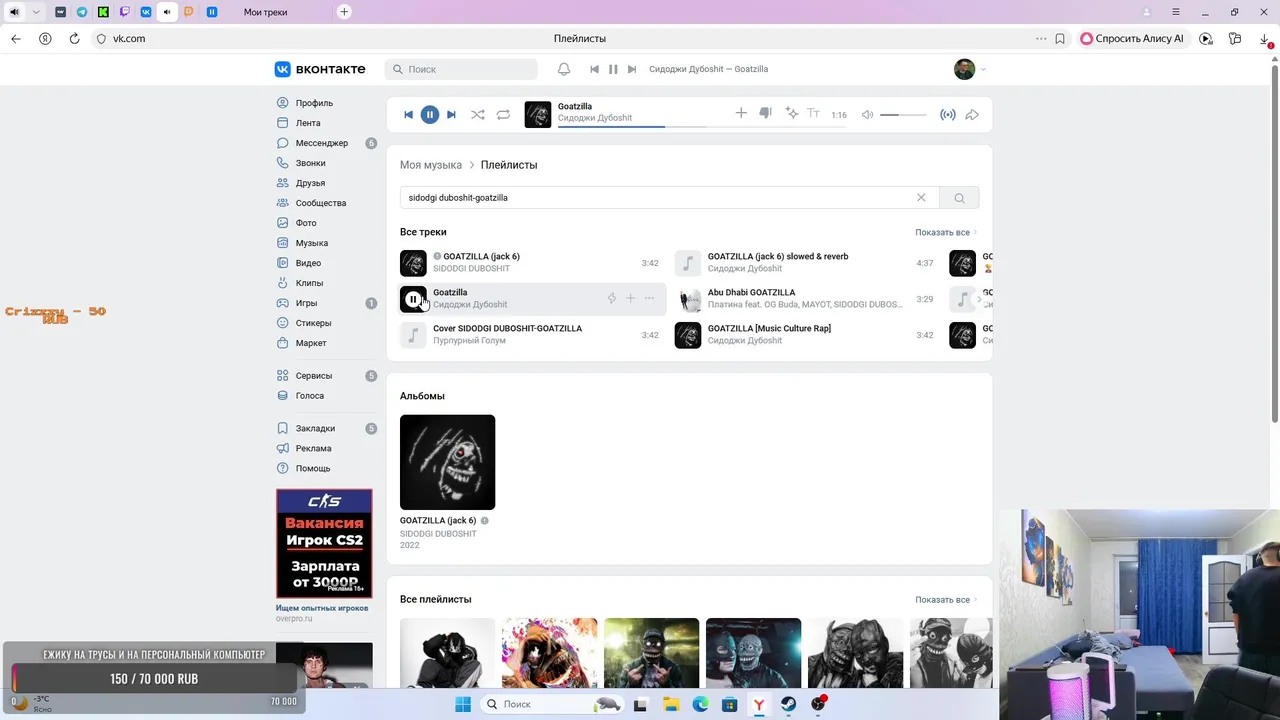Adjust the player volume slider

(x=903, y=115)
